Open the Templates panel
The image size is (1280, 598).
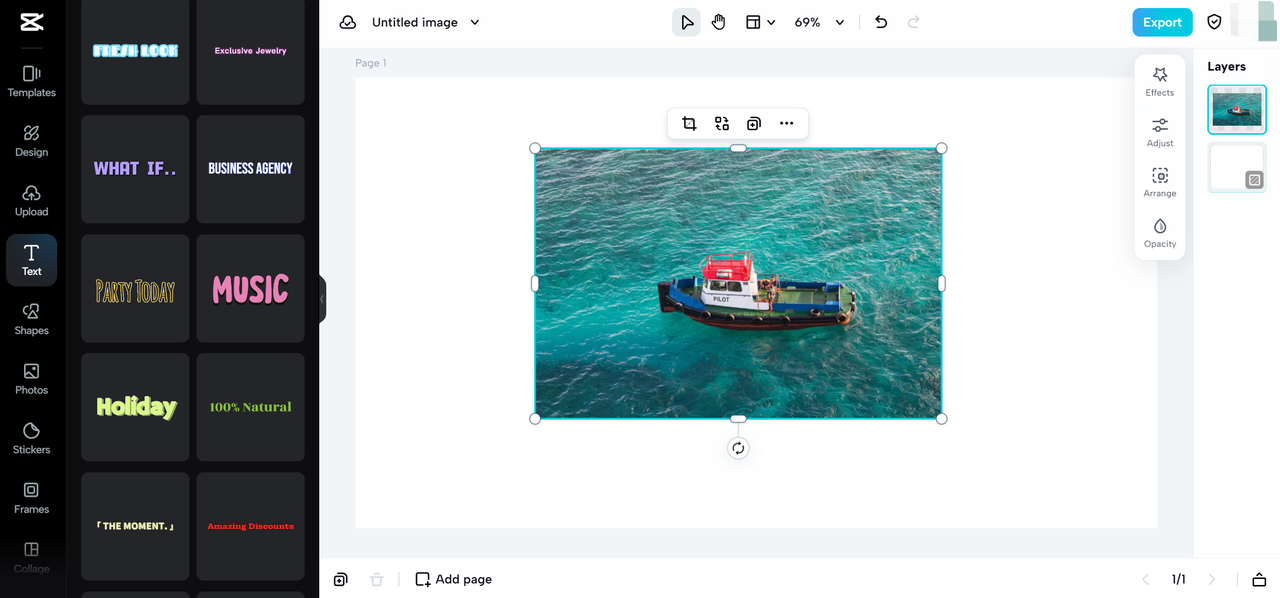(x=31, y=81)
